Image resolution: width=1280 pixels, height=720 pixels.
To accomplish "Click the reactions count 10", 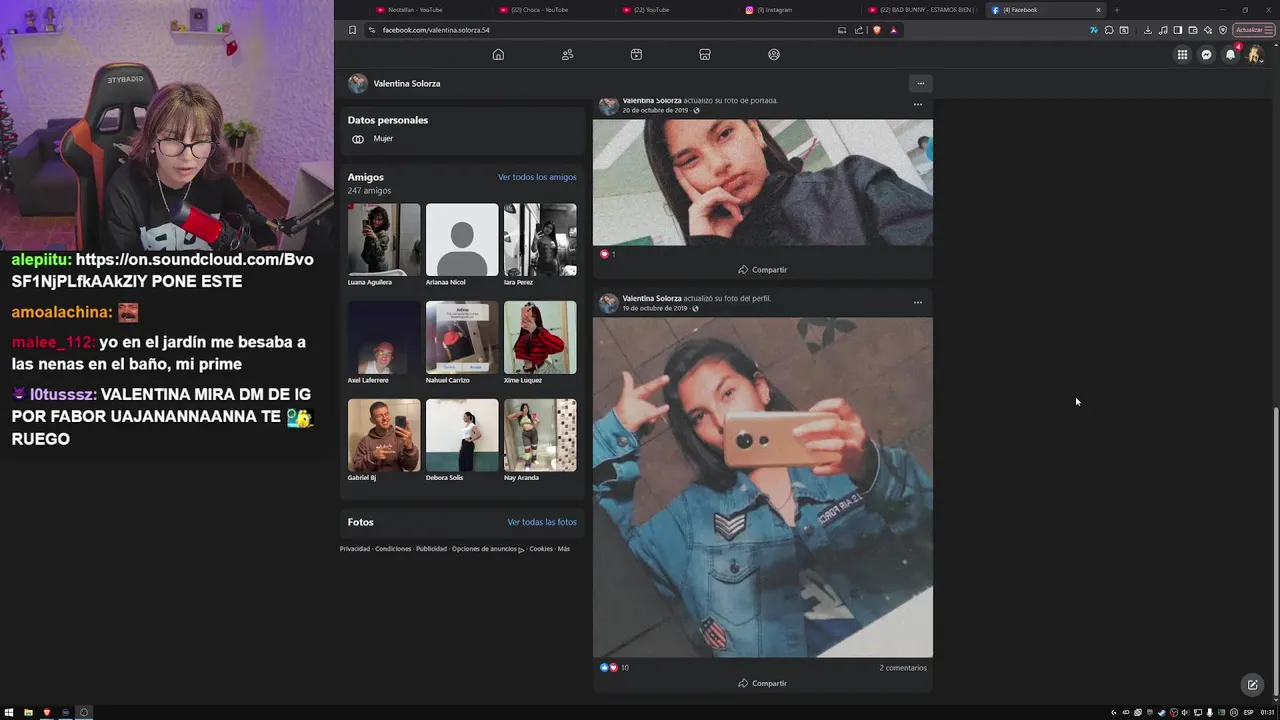I will click(624, 667).
